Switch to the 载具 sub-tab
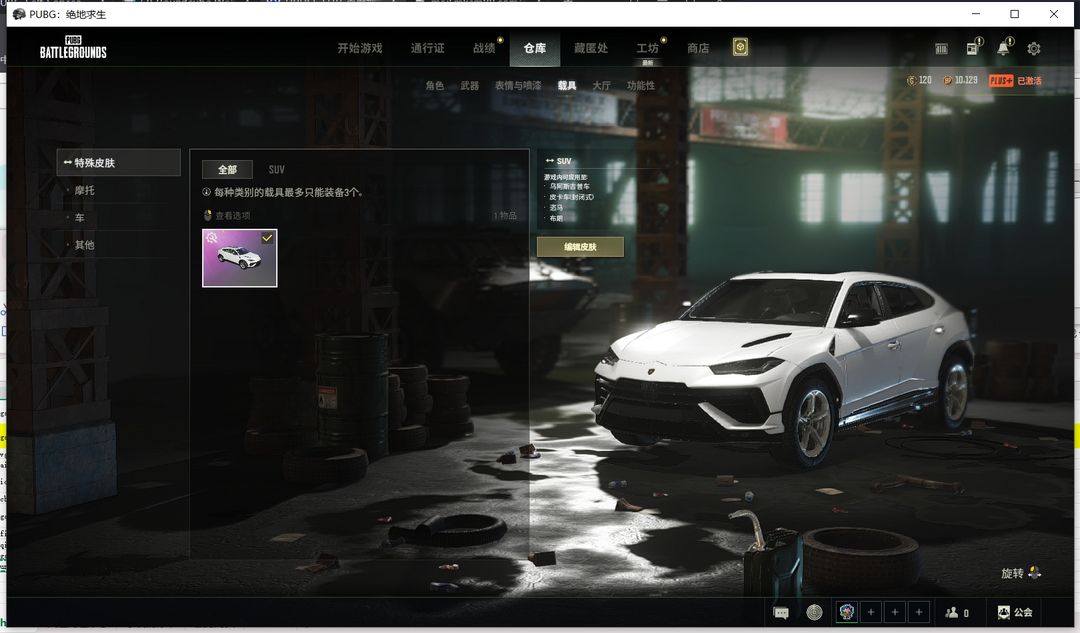This screenshot has height=633, width=1080. click(567, 85)
